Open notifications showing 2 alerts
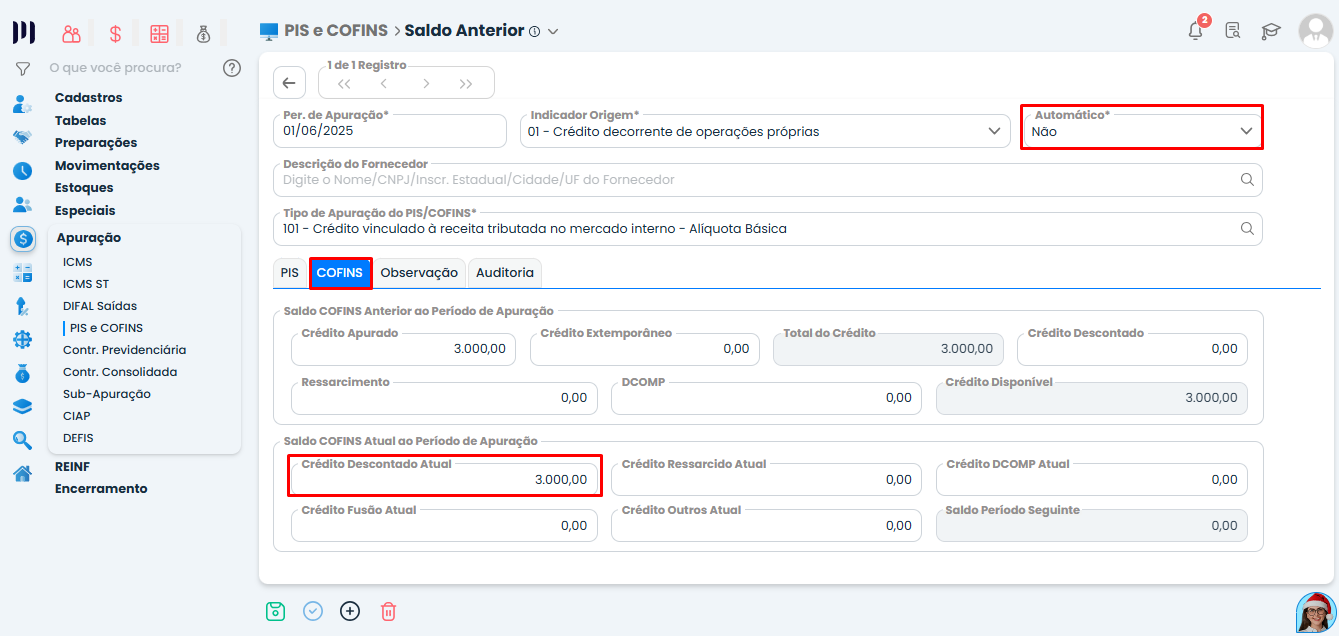Screen dimensions: 1339x636 1194,31
